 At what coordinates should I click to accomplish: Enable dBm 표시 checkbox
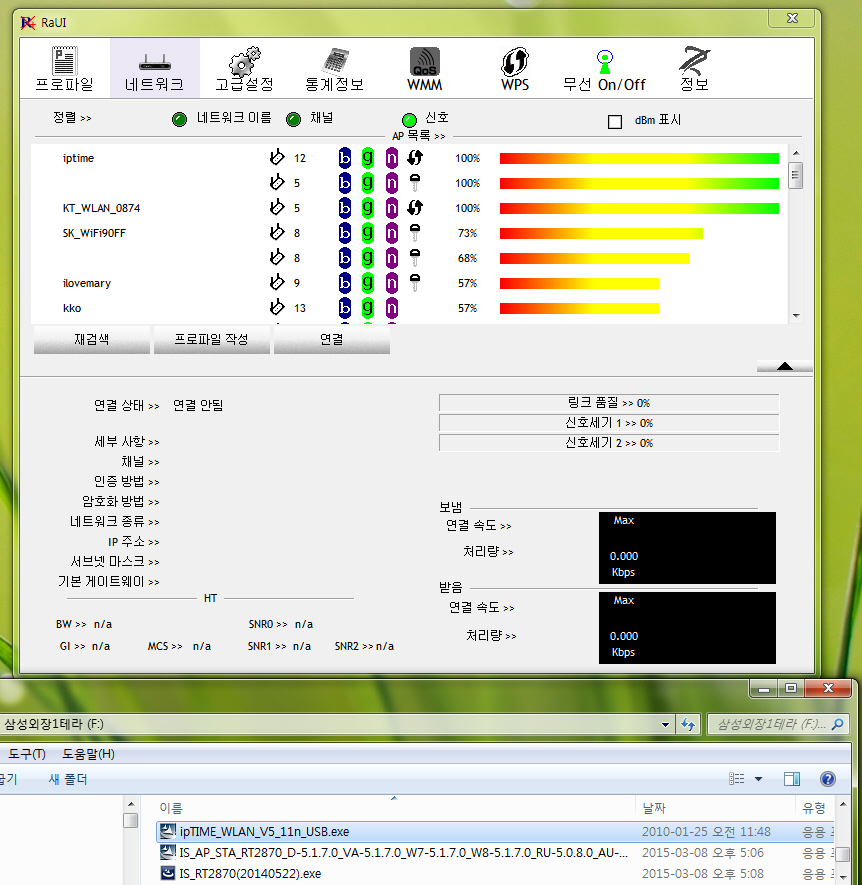click(x=615, y=121)
